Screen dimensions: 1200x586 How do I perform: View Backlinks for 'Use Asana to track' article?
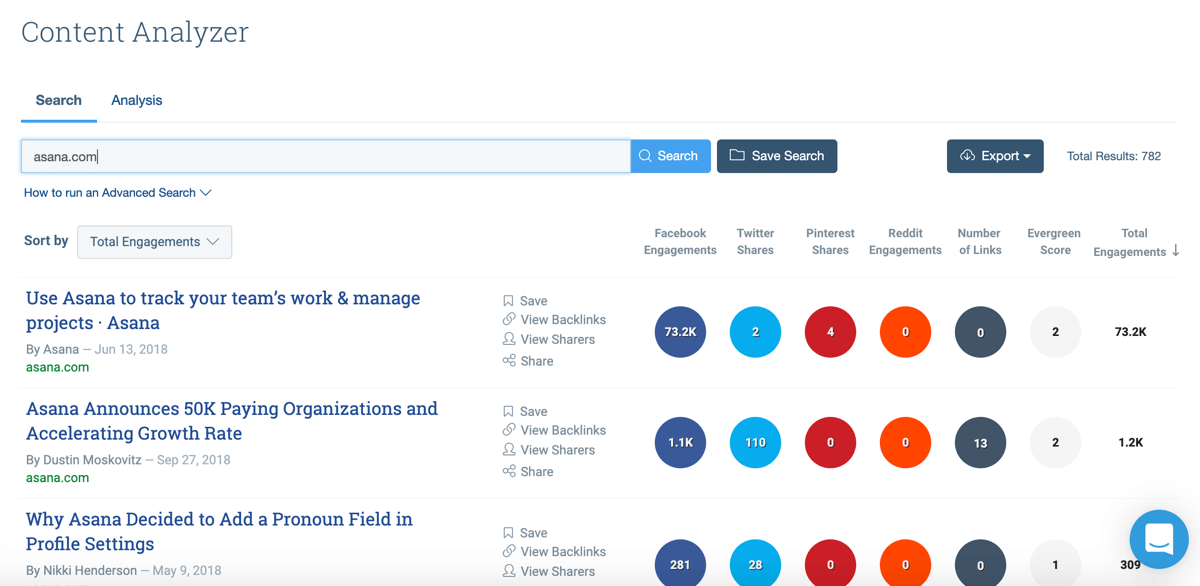click(554, 320)
